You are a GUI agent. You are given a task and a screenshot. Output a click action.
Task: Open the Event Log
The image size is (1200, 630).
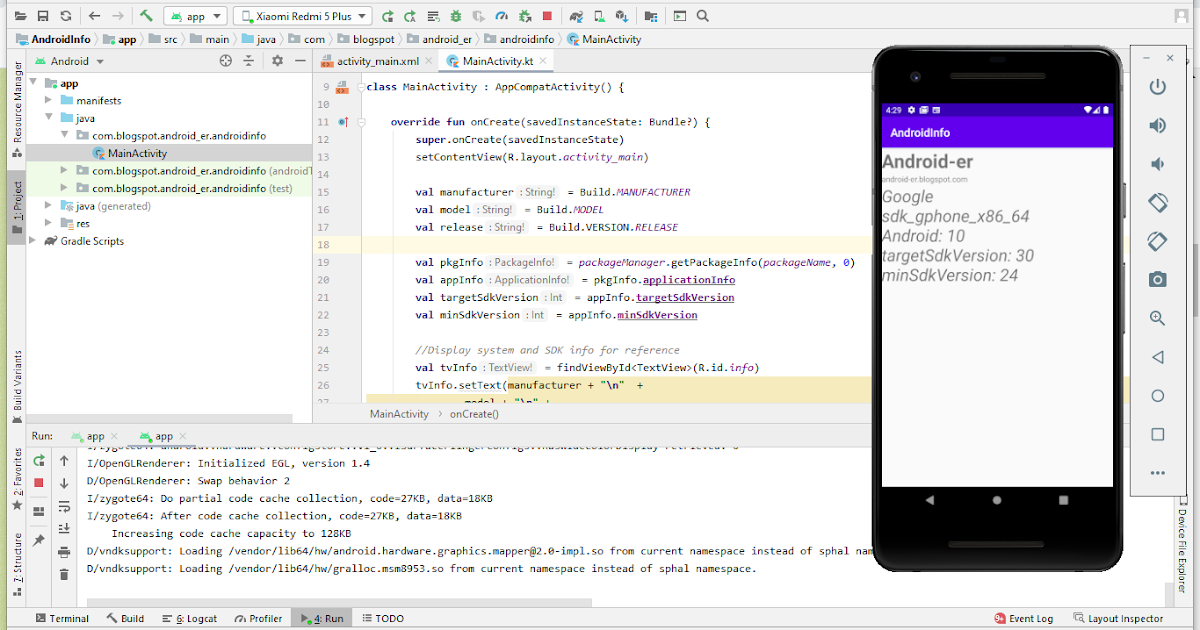(1031, 618)
